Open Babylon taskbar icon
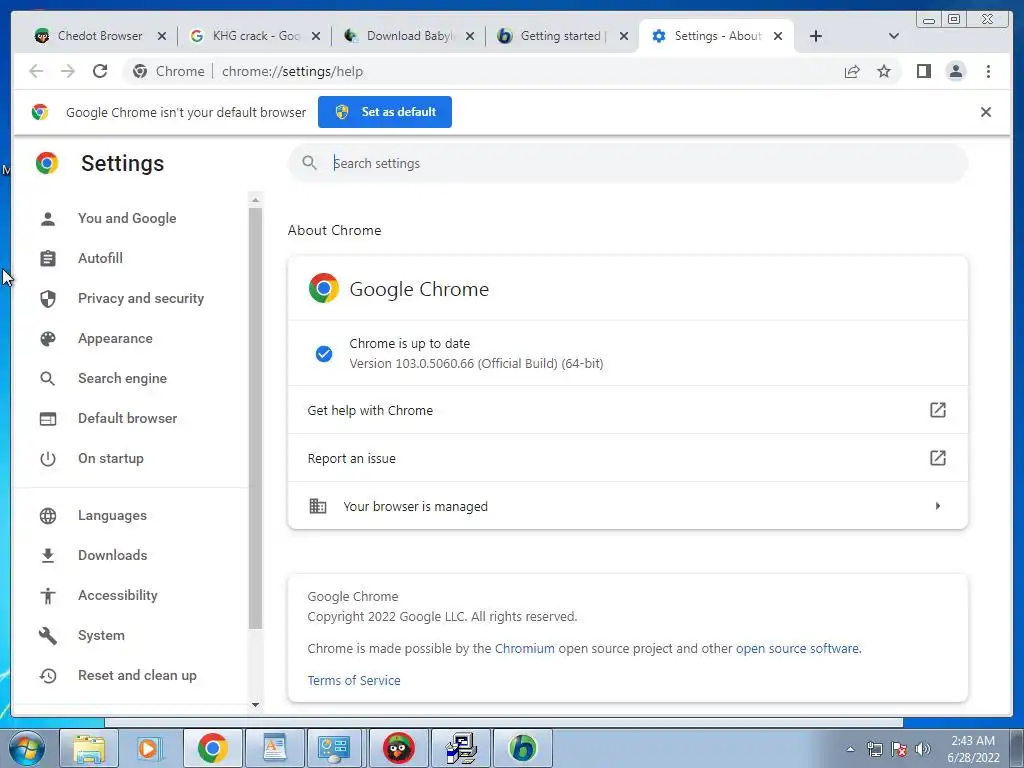This screenshot has width=1024, height=768. click(522, 748)
